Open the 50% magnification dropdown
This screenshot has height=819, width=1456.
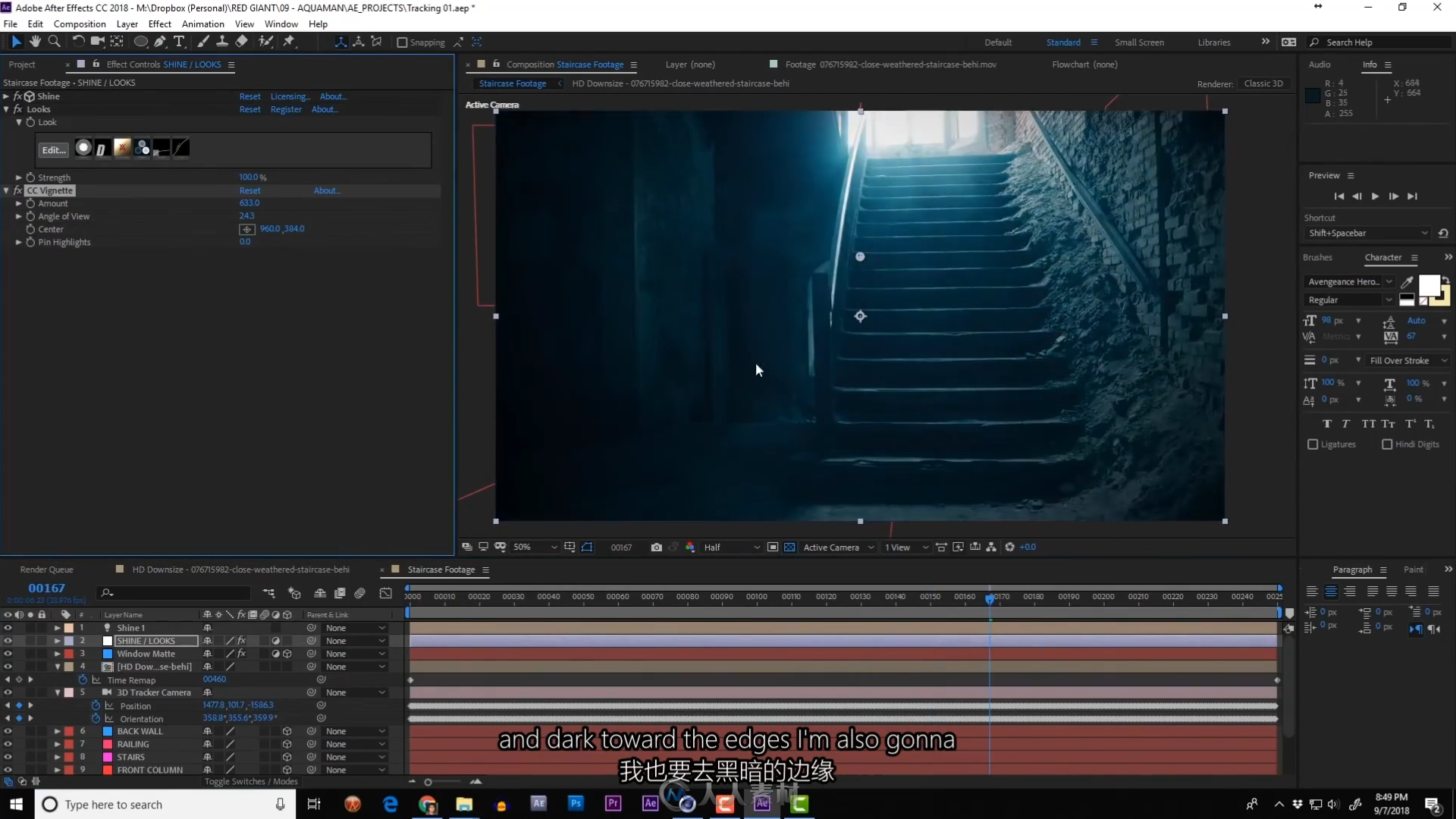point(535,547)
